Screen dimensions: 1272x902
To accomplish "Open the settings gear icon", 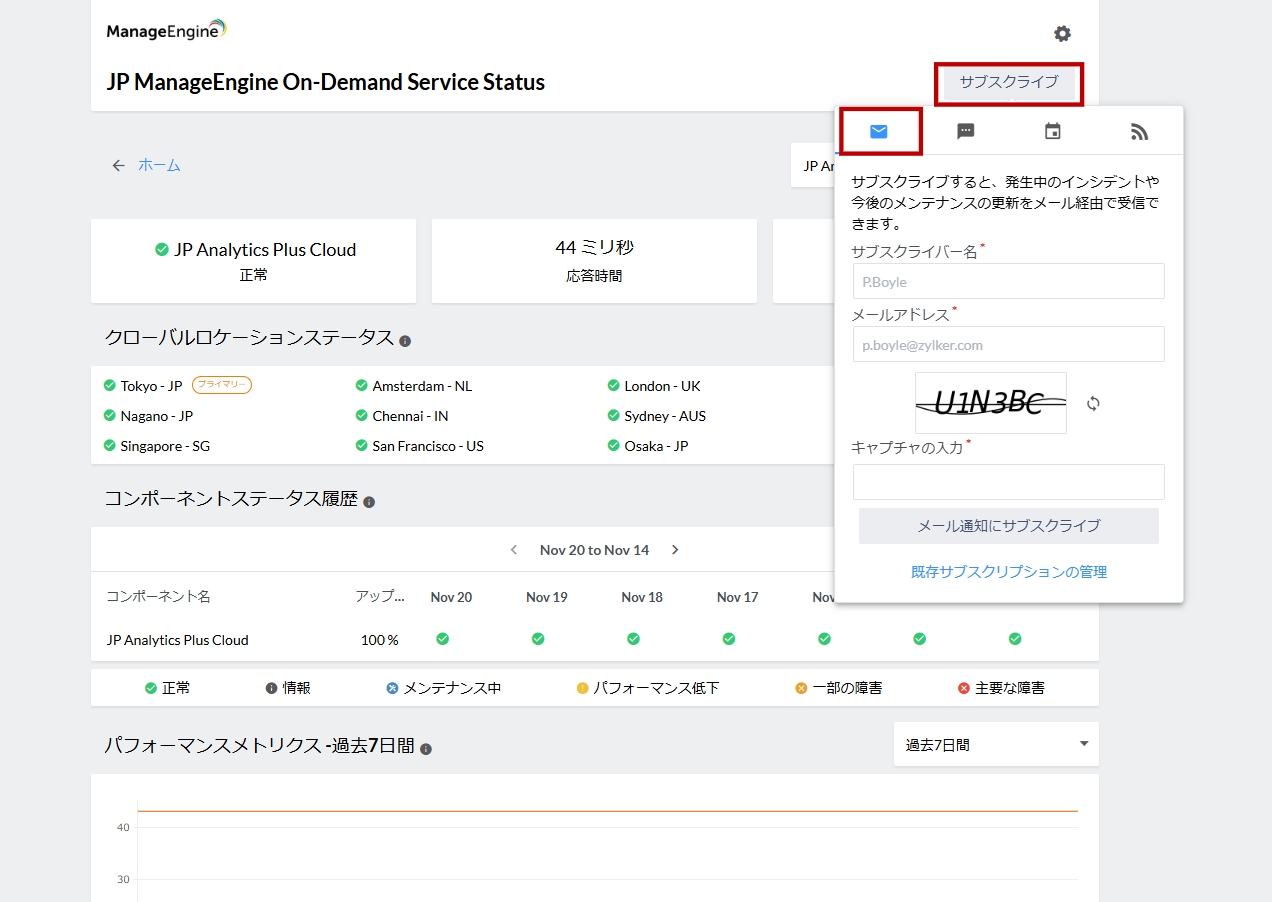I will (x=1062, y=34).
